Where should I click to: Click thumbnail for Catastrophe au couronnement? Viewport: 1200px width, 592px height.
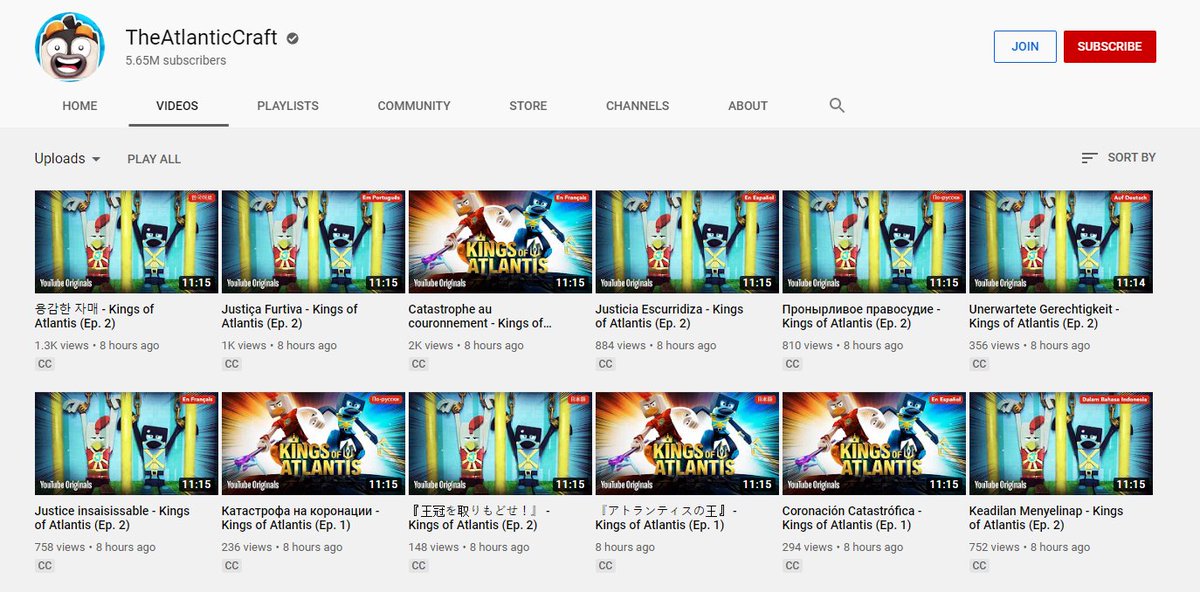pyautogui.click(x=500, y=242)
